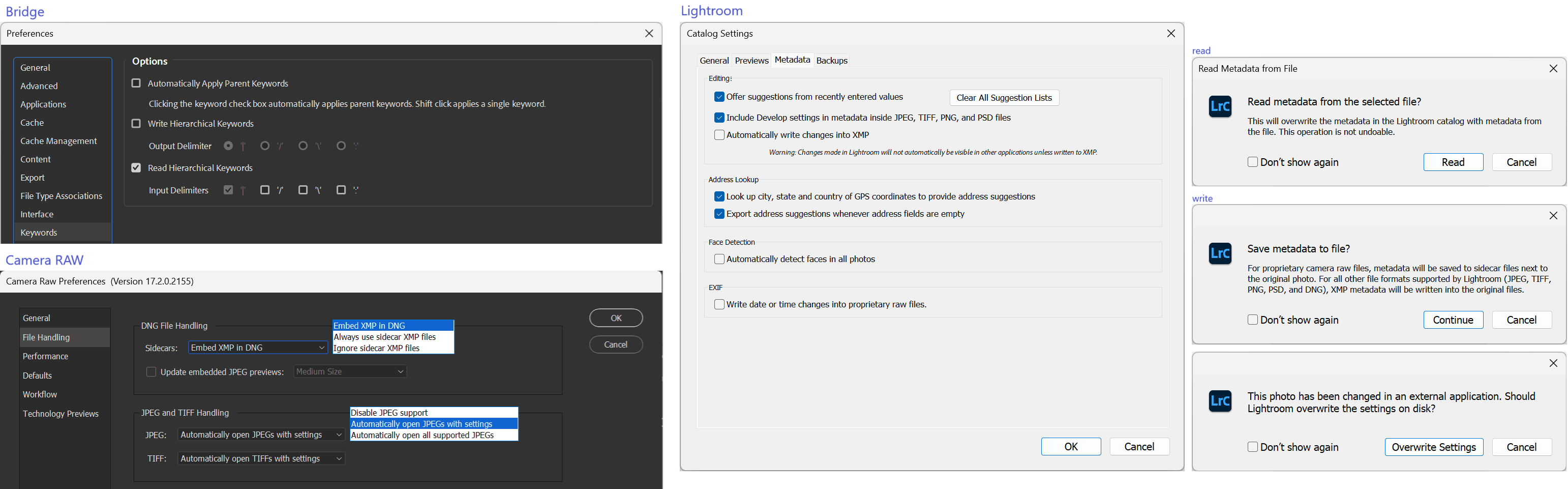Screen dimensions: 1568x489
Task: Select the colon Output Delimiter radio
Action: point(342,146)
